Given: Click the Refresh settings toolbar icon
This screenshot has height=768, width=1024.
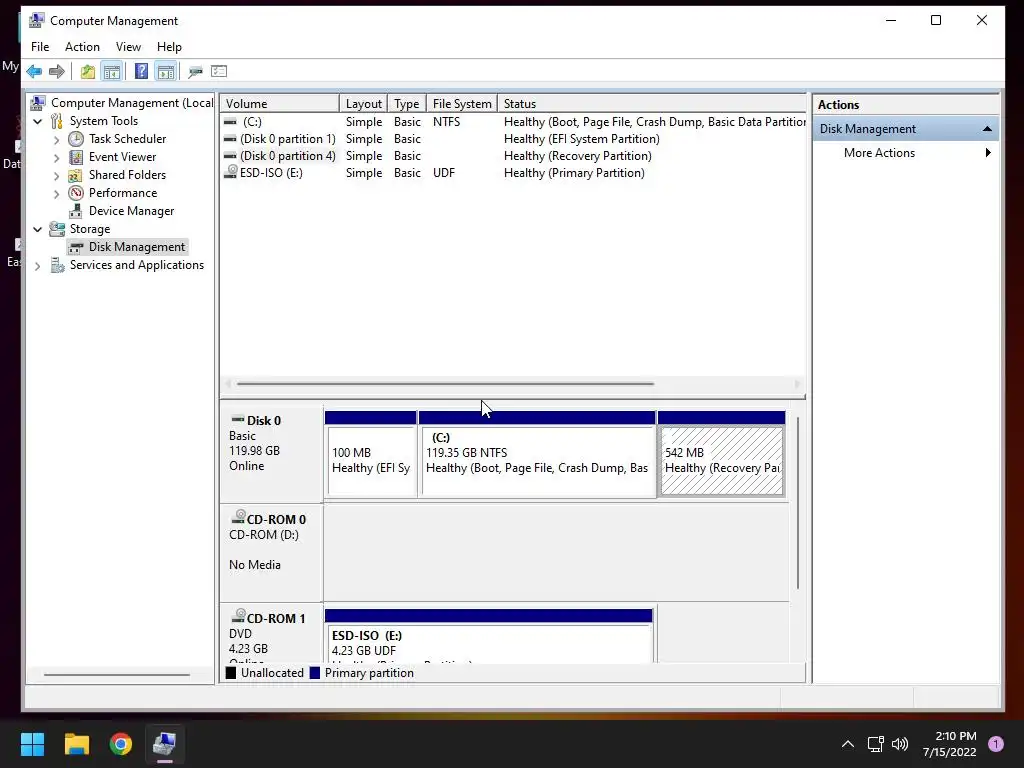Looking at the screenshot, I should pyautogui.click(x=195, y=71).
